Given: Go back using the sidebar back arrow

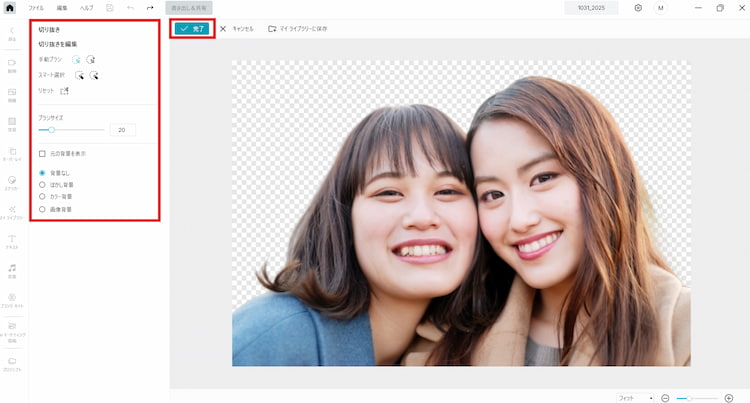Looking at the screenshot, I should coord(12,33).
